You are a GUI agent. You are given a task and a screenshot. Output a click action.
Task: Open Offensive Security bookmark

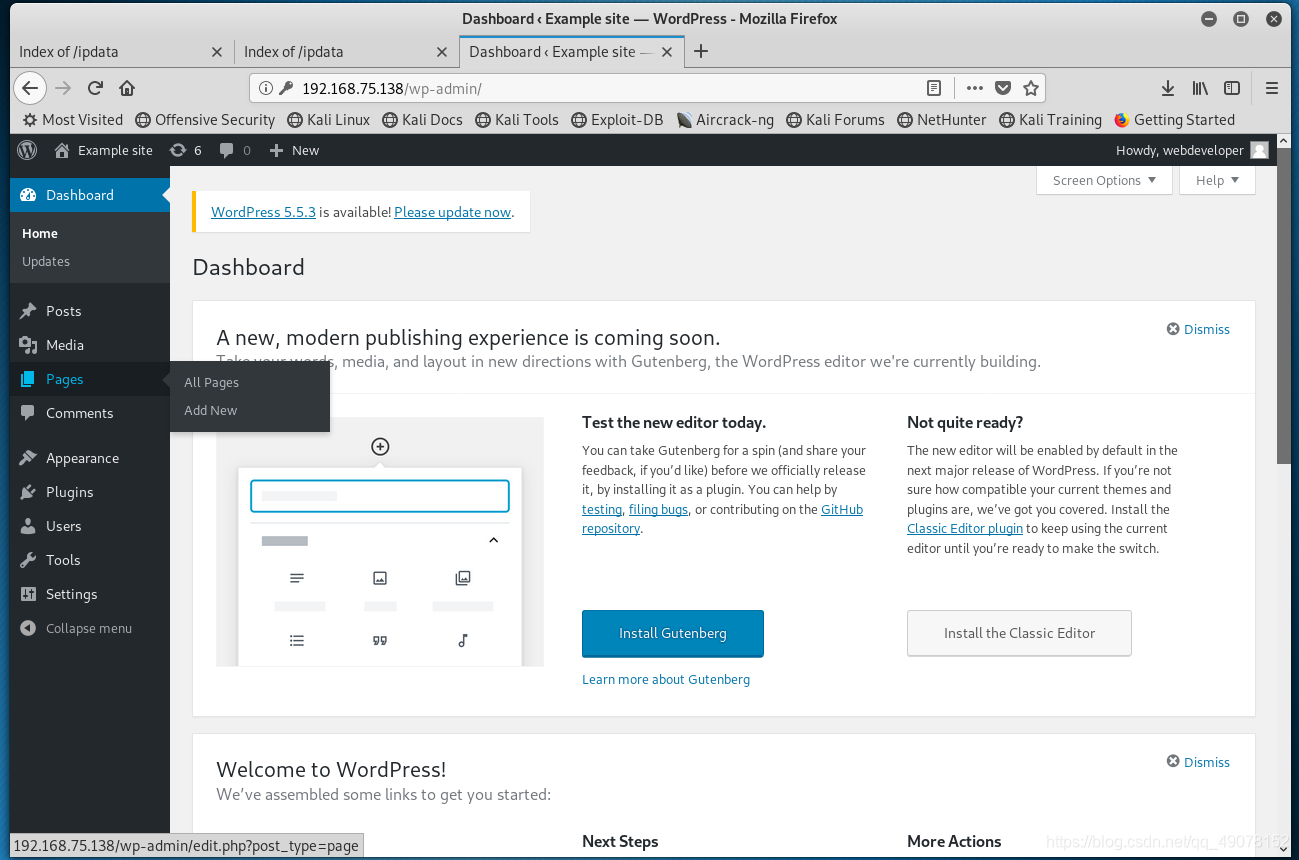[x=205, y=119]
